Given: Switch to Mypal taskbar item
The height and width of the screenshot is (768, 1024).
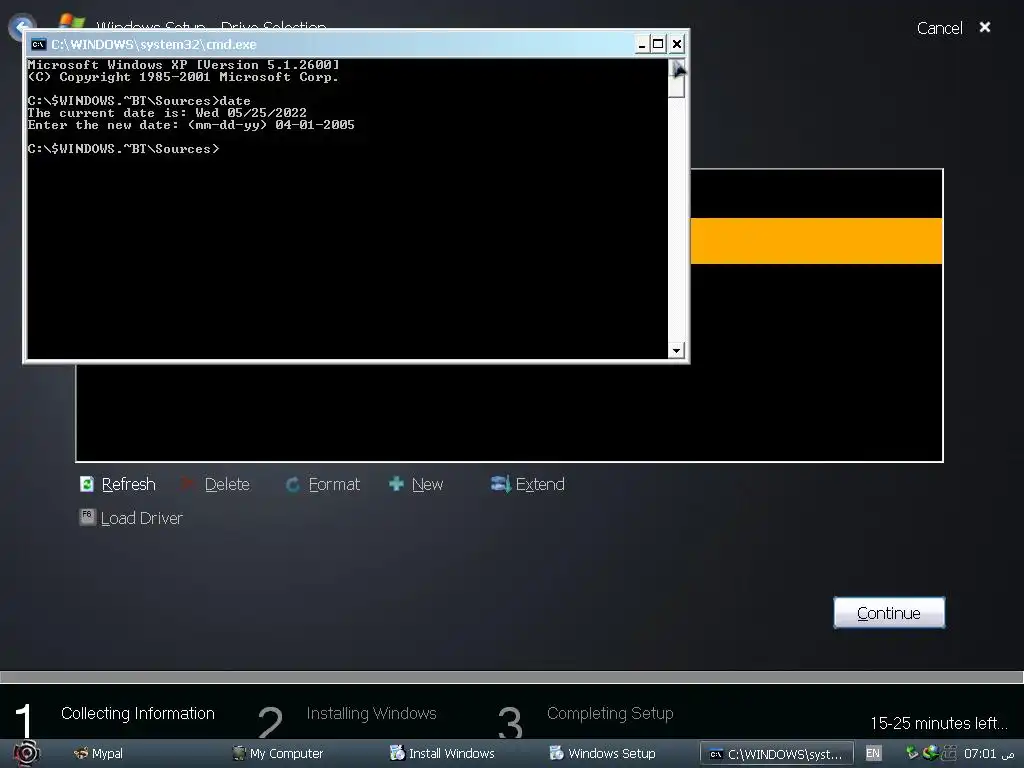Looking at the screenshot, I should pyautogui.click(x=99, y=754).
